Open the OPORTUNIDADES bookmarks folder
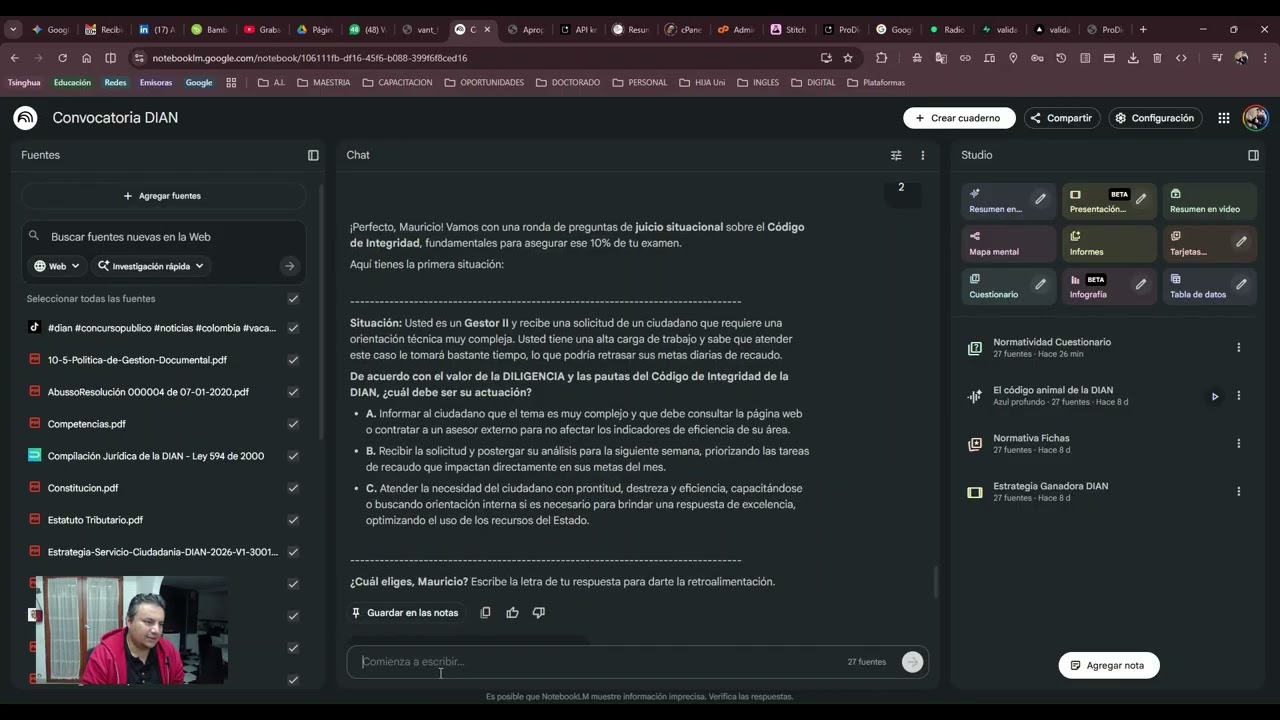 [x=483, y=83]
